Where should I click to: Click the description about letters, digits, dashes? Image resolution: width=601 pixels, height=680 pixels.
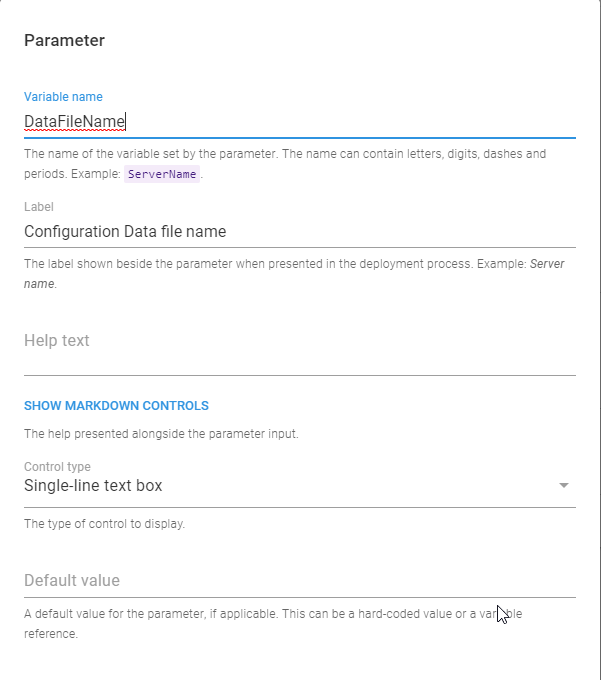[285, 154]
